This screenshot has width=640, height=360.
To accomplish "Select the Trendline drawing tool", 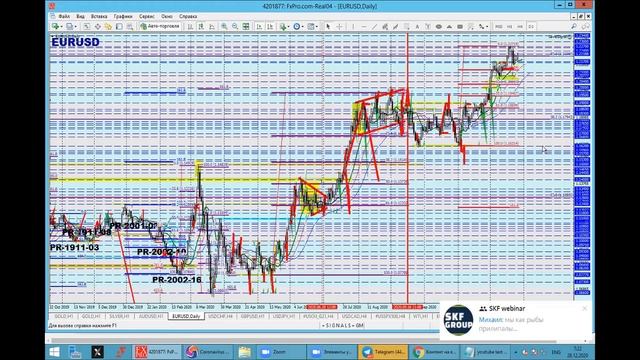I will [x=374, y=27].
